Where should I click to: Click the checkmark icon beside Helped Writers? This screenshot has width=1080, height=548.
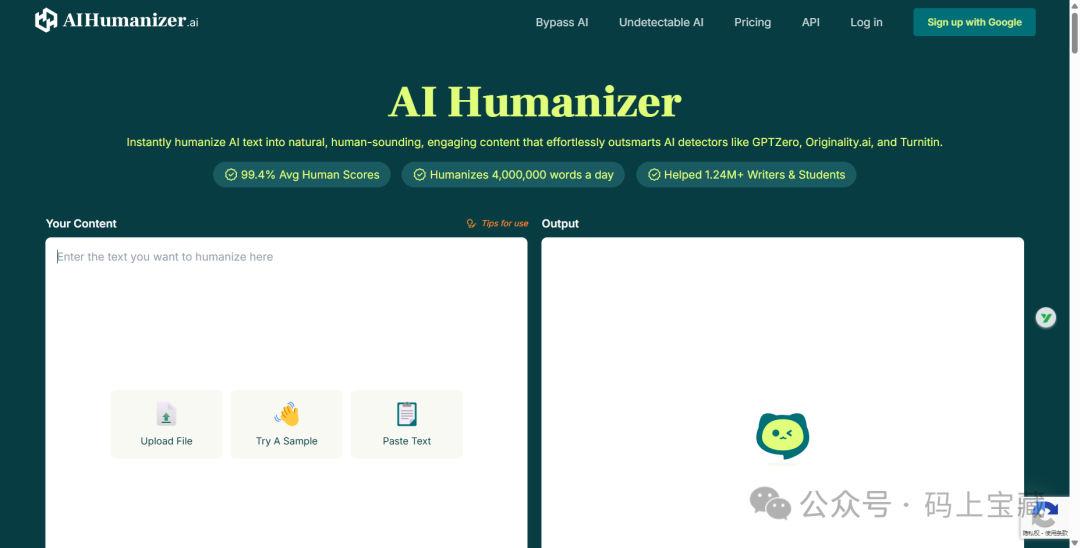point(654,175)
